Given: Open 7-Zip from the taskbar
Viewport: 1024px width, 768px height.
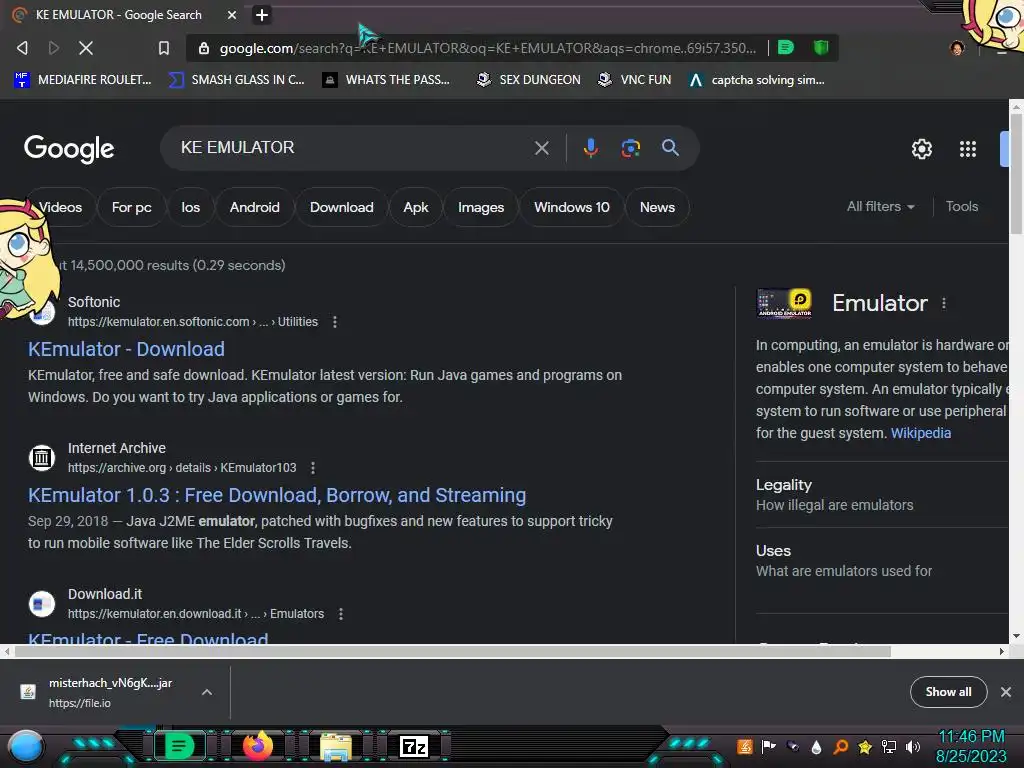Looking at the screenshot, I should (413, 746).
